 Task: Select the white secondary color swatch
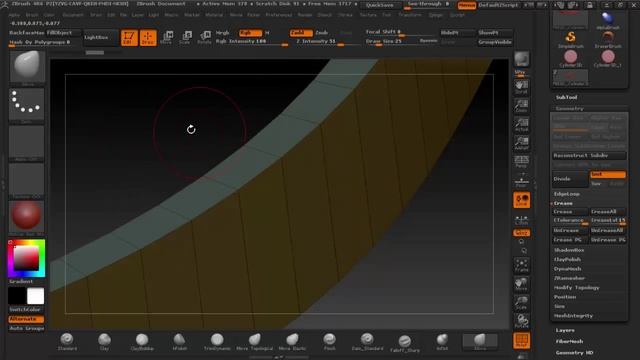[36, 296]
